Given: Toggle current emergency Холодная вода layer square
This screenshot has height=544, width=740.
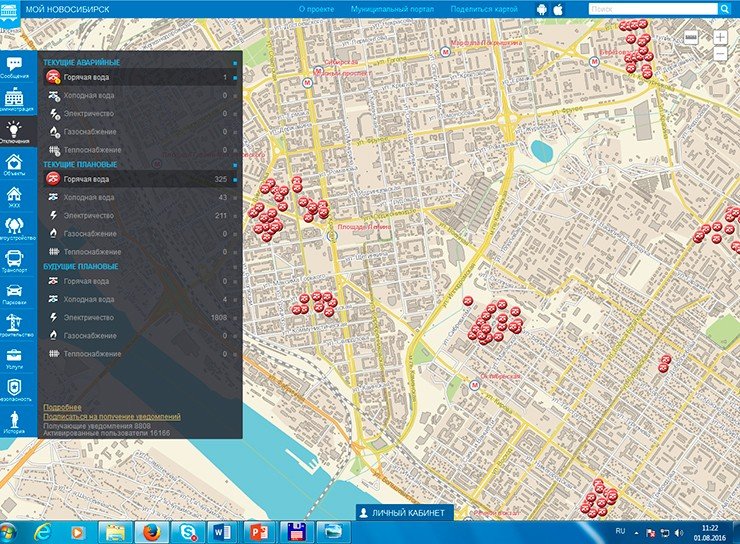Looking at the screenshot, I should pos(235,96).
